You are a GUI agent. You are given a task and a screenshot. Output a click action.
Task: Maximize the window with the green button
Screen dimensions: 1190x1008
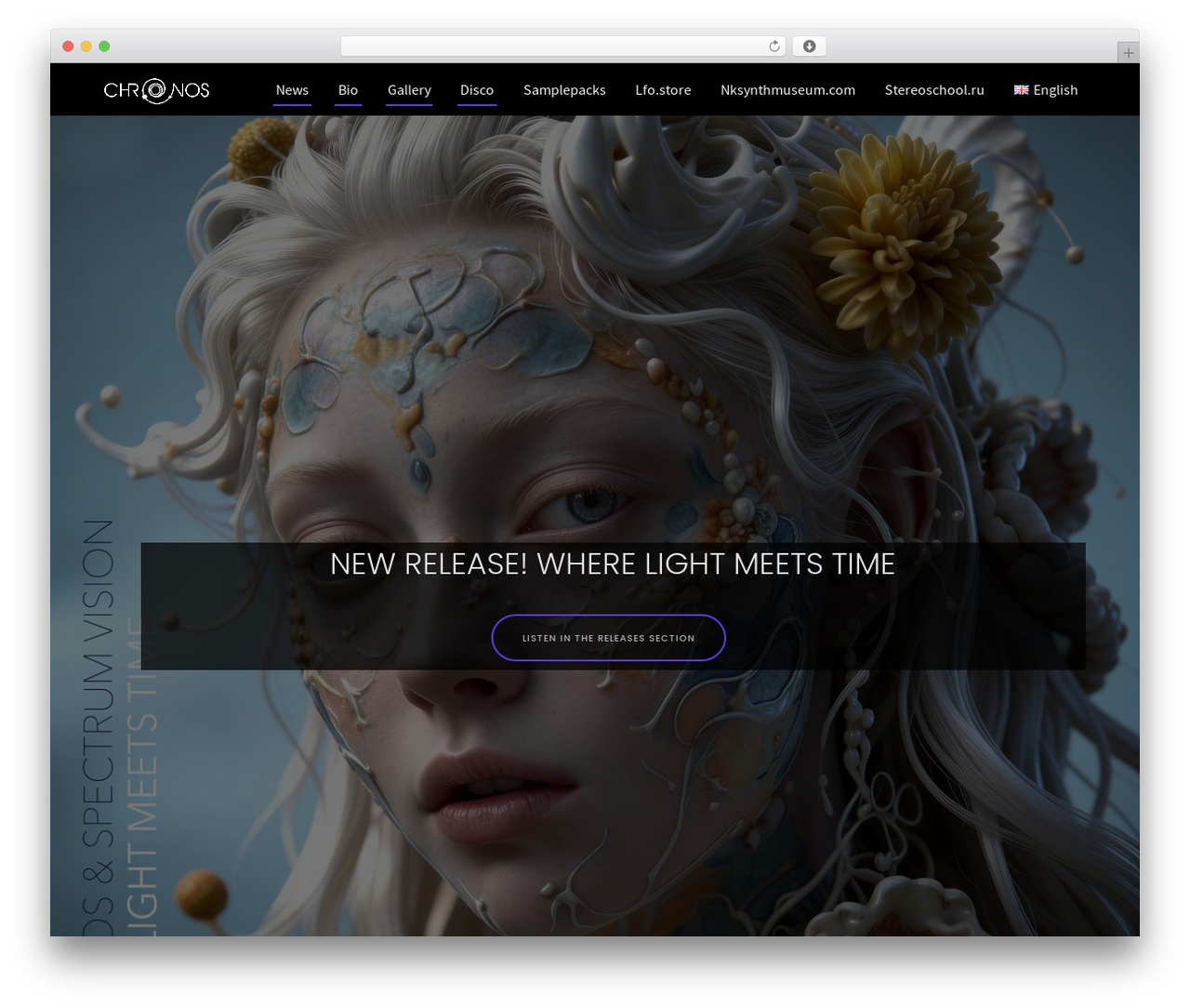[104, 46]
